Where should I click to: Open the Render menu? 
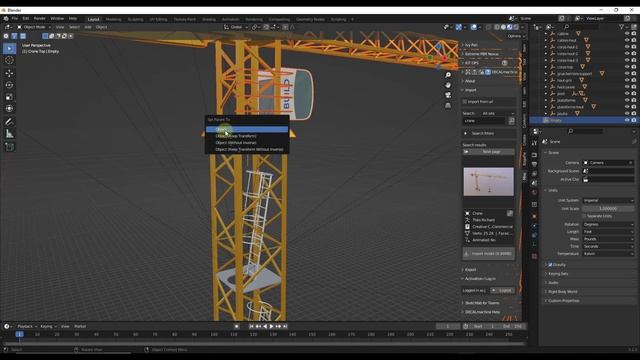[x=40, y=19]
